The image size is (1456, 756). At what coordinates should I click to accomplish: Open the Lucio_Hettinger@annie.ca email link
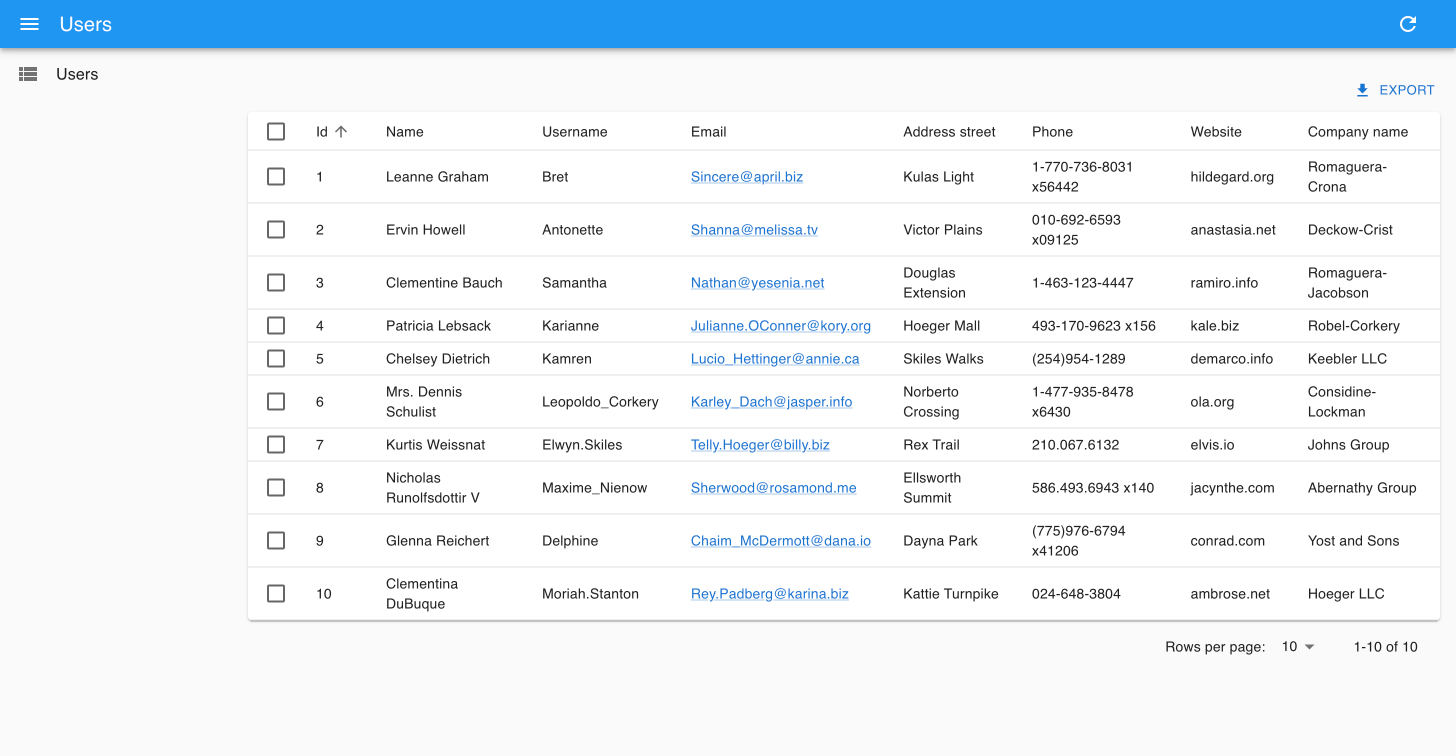(775, 358)
